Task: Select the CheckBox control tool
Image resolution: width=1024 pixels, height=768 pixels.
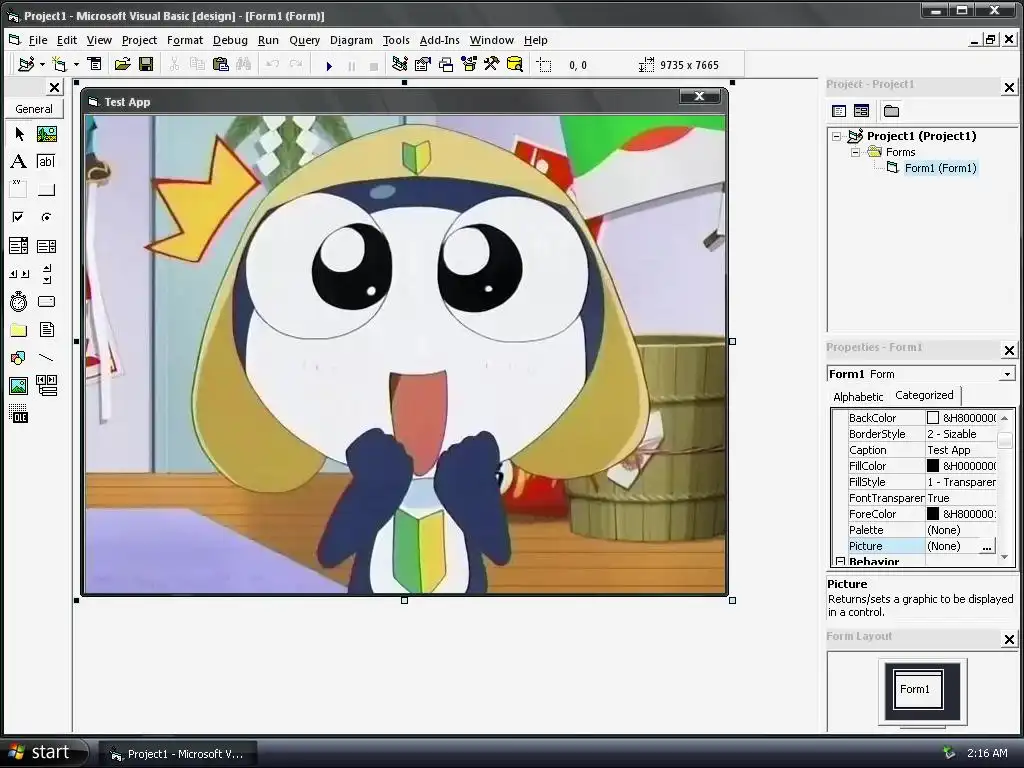Action: 19,217
